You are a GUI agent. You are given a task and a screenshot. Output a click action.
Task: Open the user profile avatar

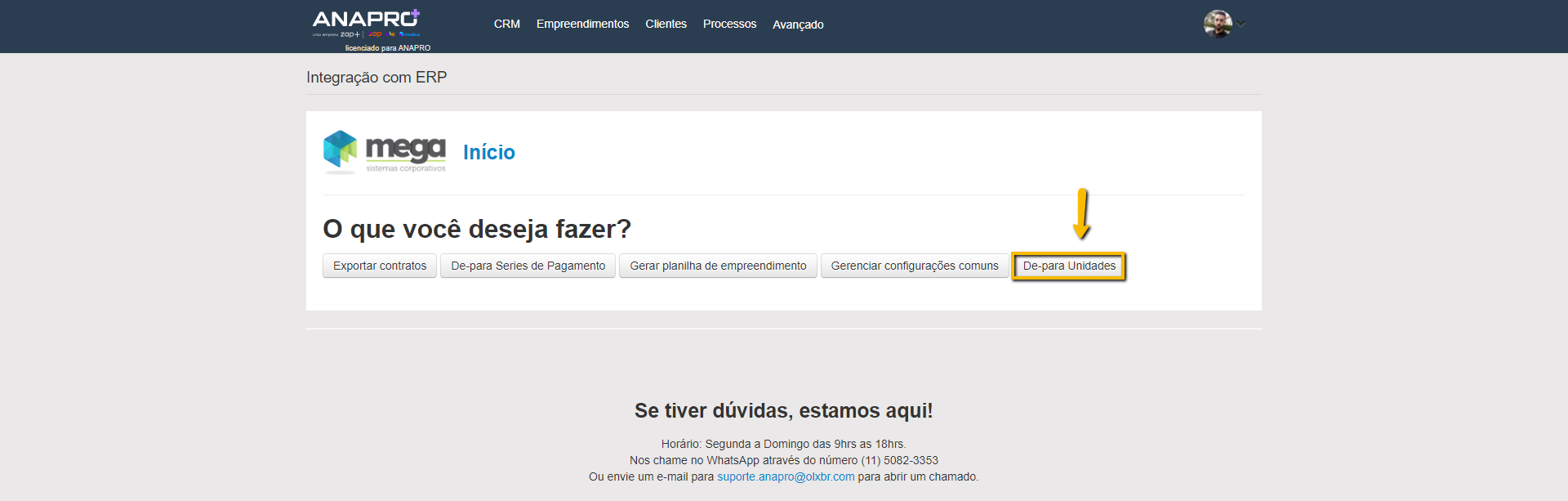[x=1217, y=25]
